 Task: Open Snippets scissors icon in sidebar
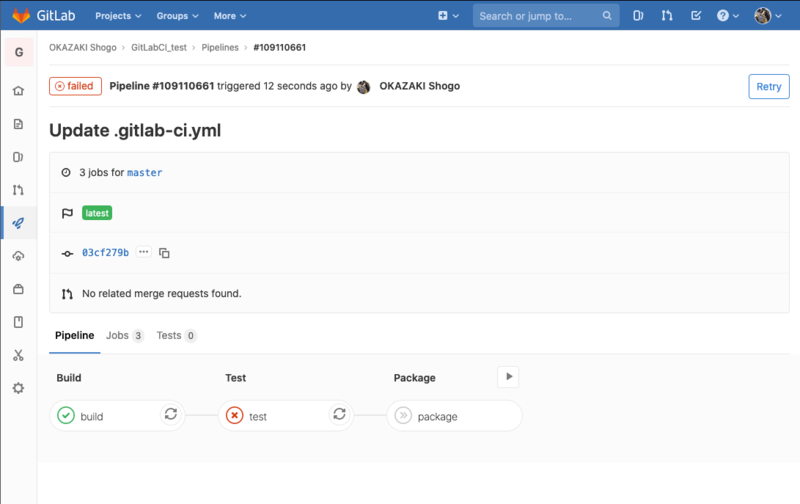(18, 355)
